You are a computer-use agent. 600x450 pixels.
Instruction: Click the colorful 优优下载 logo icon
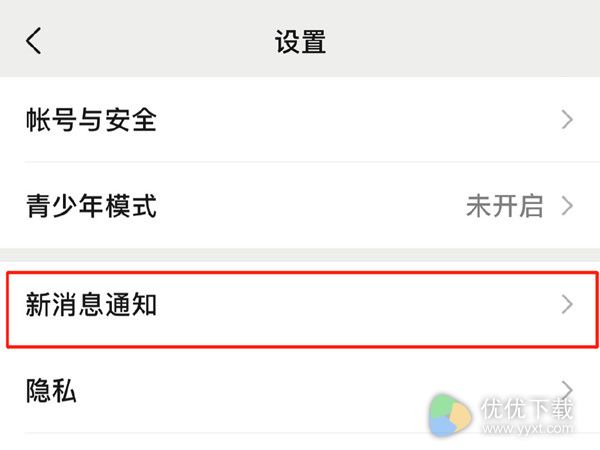pyautogui.click(x=450, y=415)
